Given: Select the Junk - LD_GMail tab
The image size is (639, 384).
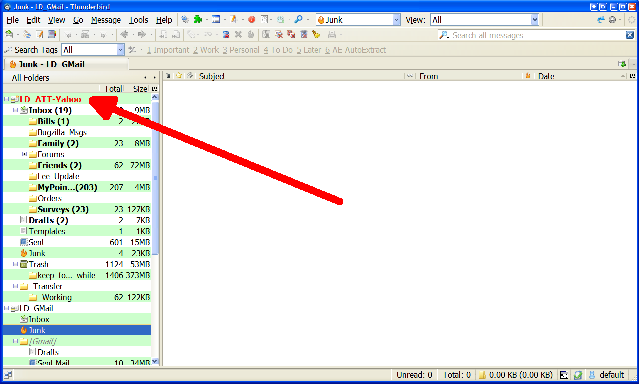Looking at the screenshot, I should coord(66,64).
